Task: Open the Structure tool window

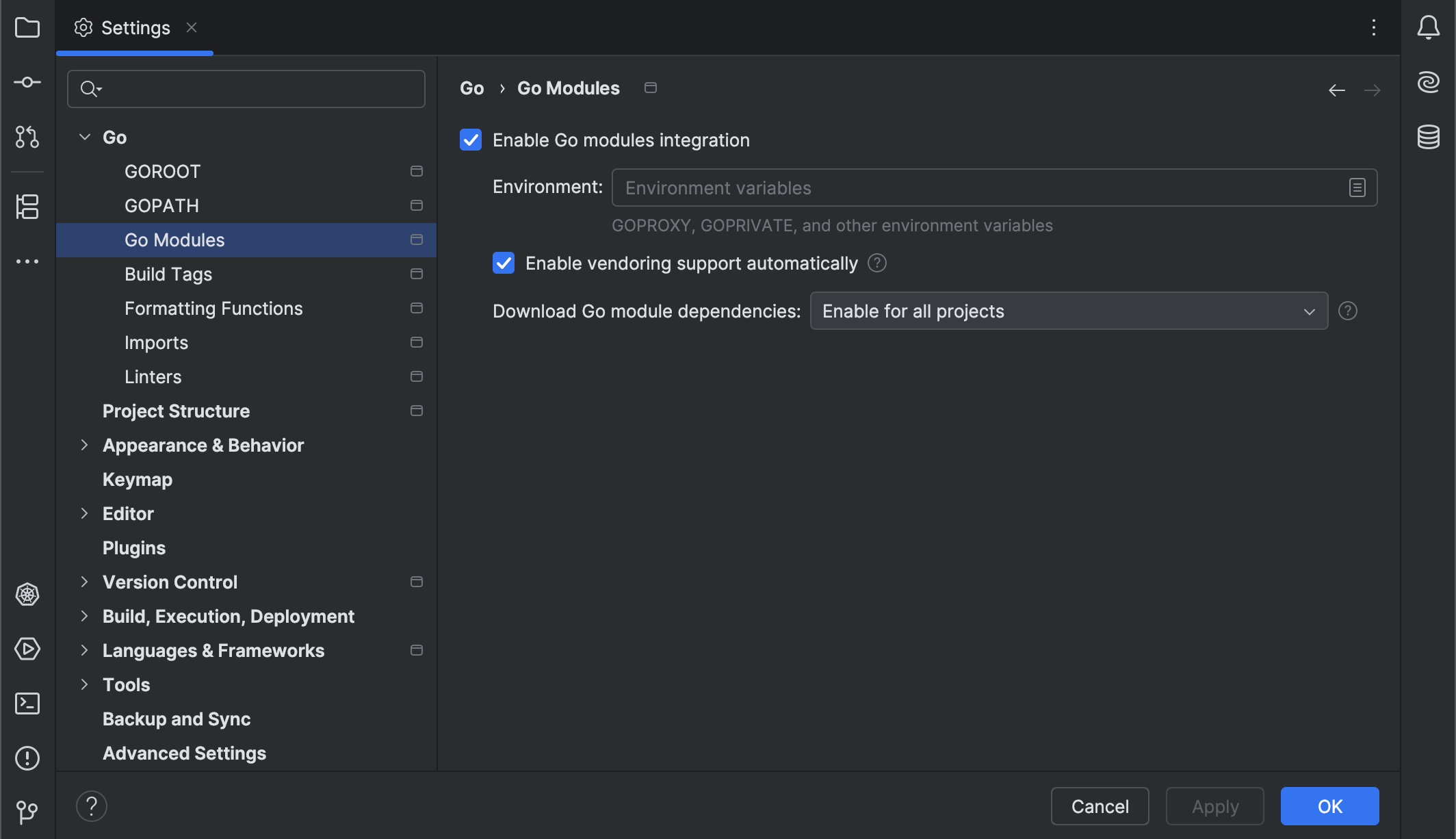Action: (27, 207)
